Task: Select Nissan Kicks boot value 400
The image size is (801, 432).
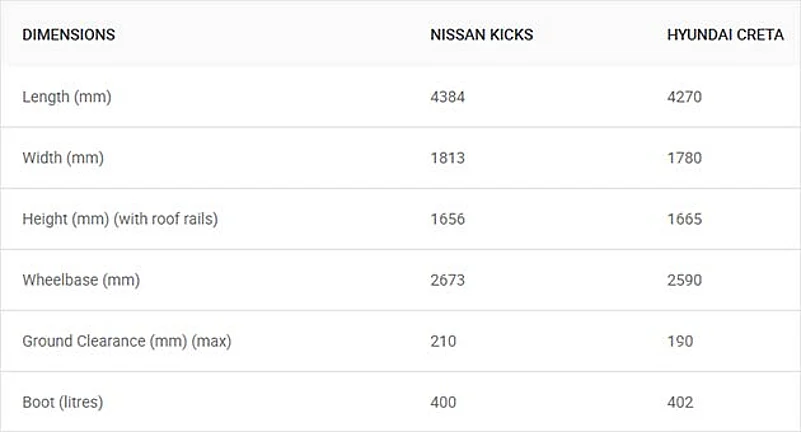Action: pos(443,402)
